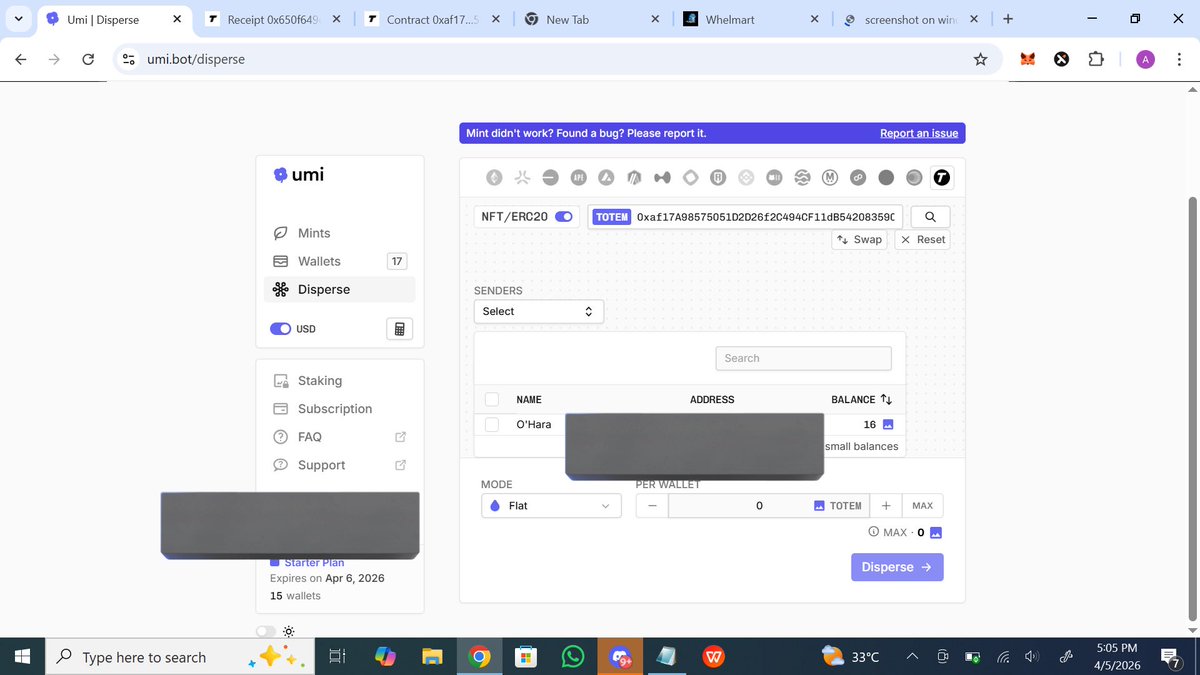Viewport: 1200px width, 675px height.
Task: Open Discord from the taskbar
Action: coord(620,657)
